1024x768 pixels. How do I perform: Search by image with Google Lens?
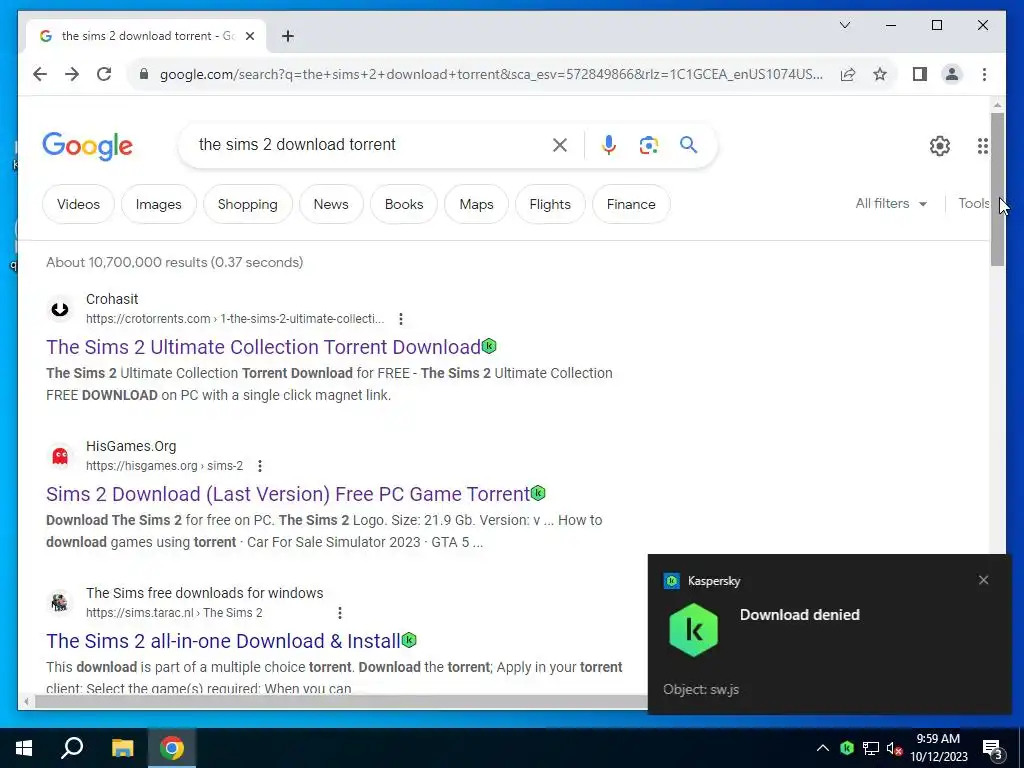click(648, 145)
